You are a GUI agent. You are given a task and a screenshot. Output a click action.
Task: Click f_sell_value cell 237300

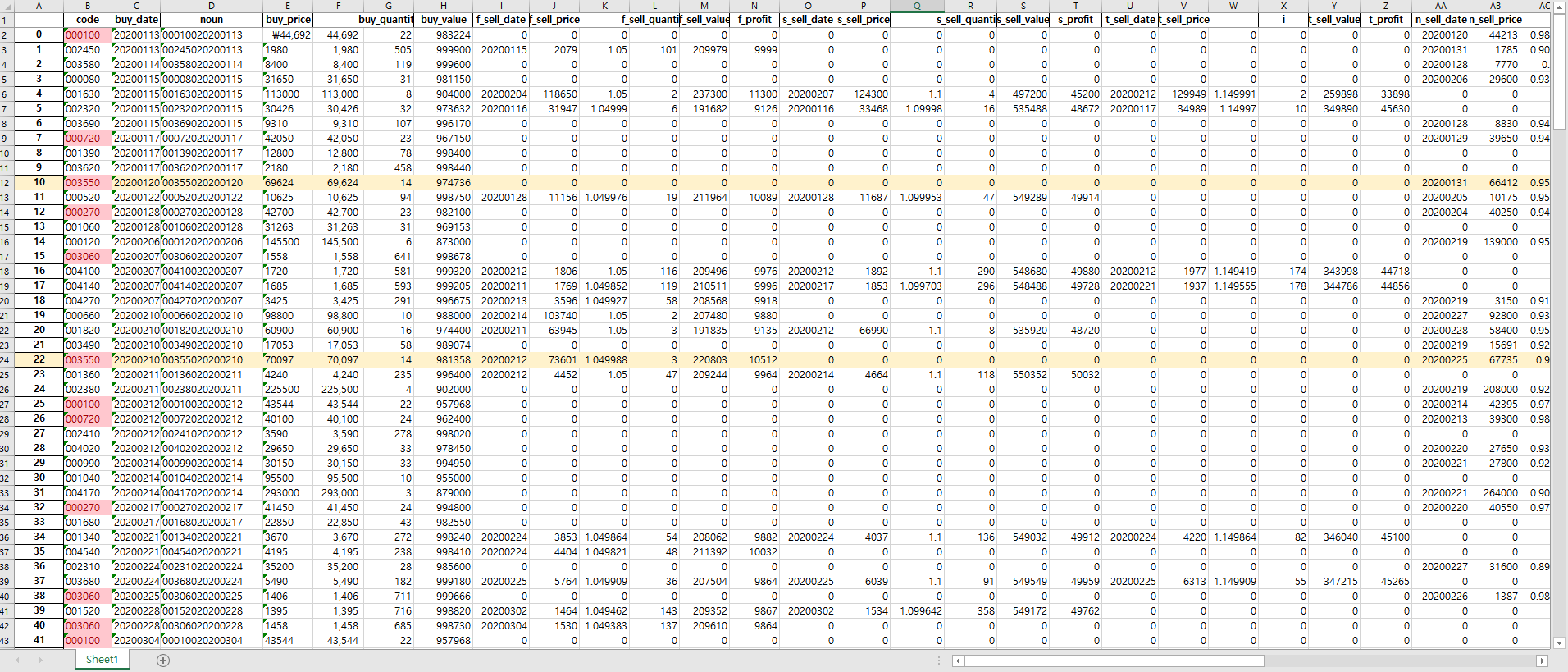[x=704, y=94]
